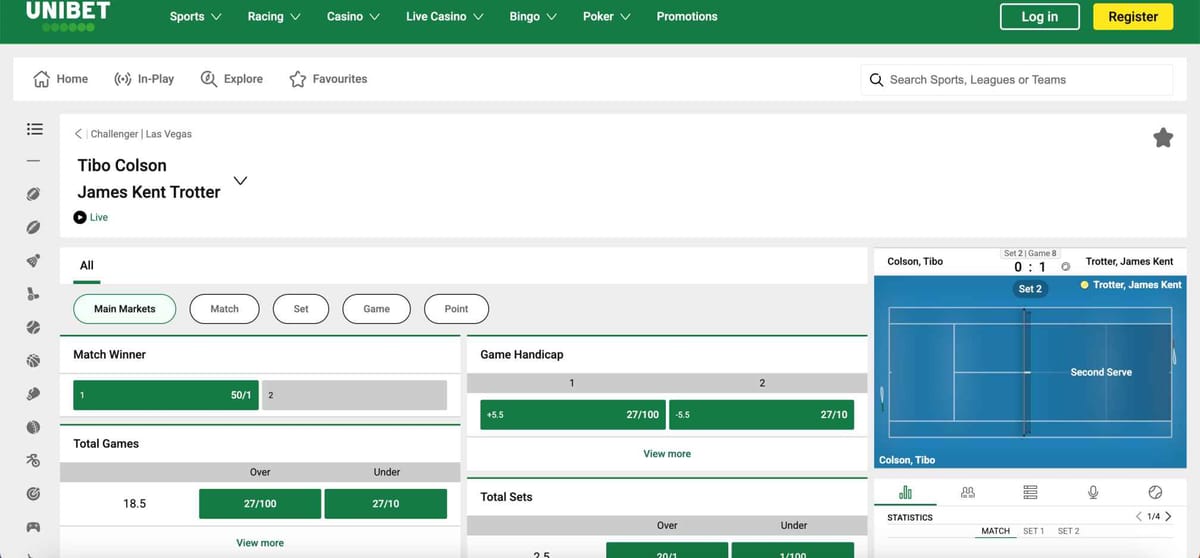The width and height of the screenshot is (1200, 558).
Task: Go to the Favourites tab
Action: coord(328,79)
